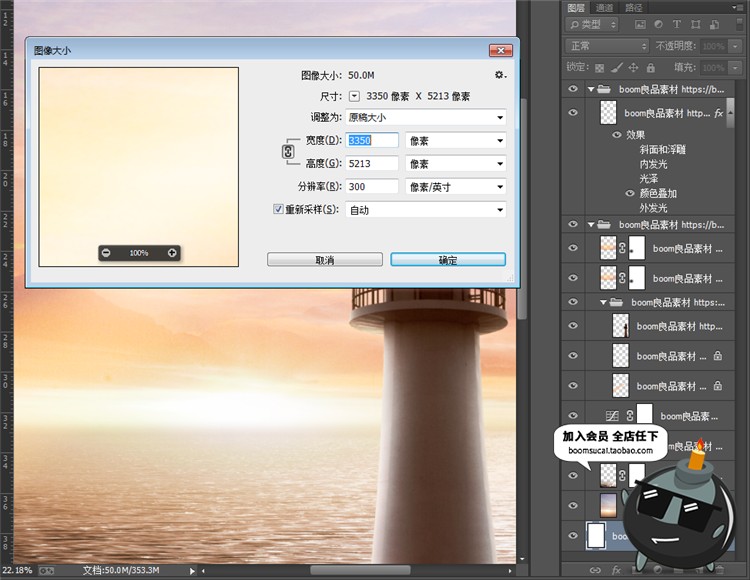The image size is (750, 580).
Task: Toggle visibility of 颜色叠加 effect
Action: point(630,193)
